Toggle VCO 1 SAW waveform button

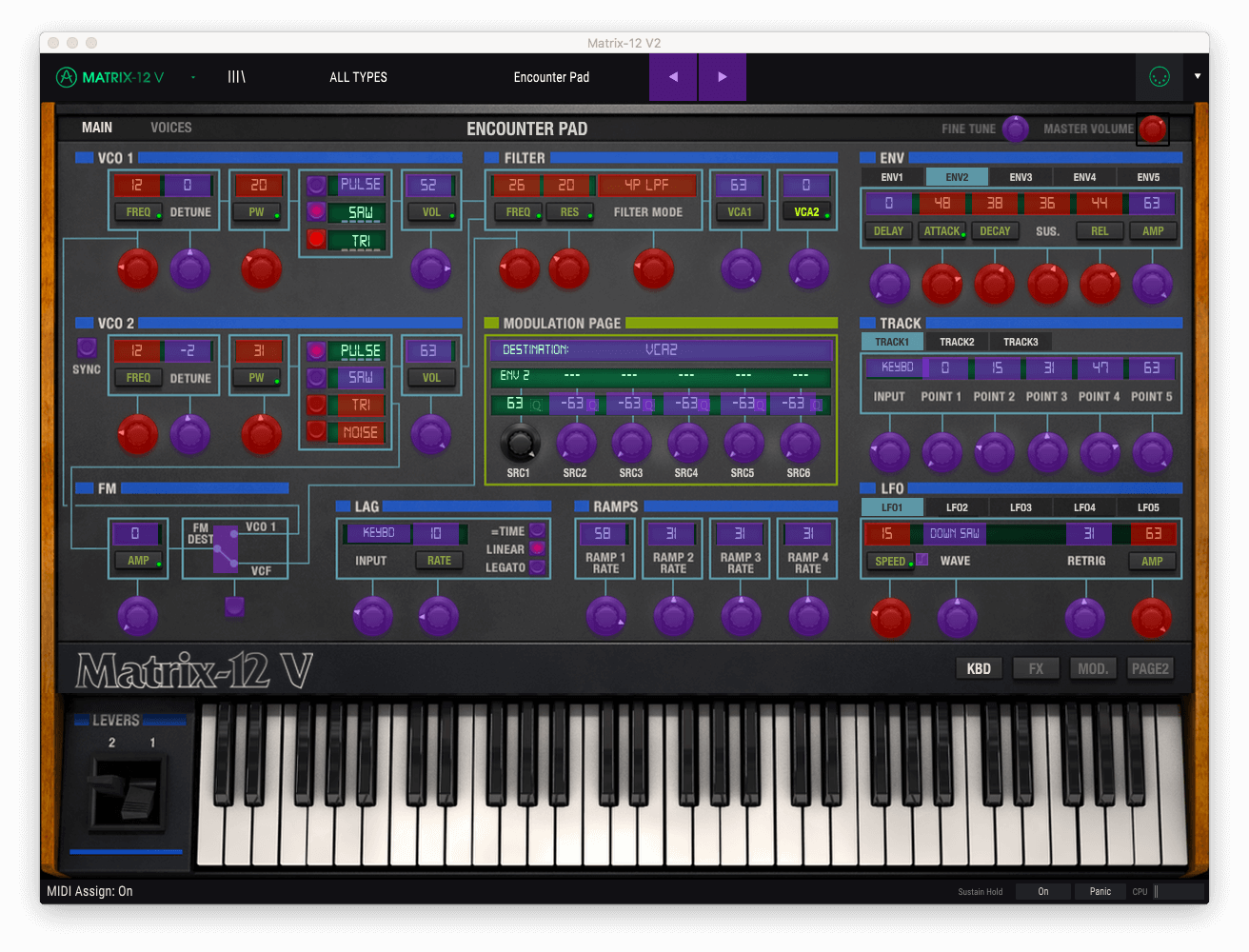click(316, 211)
